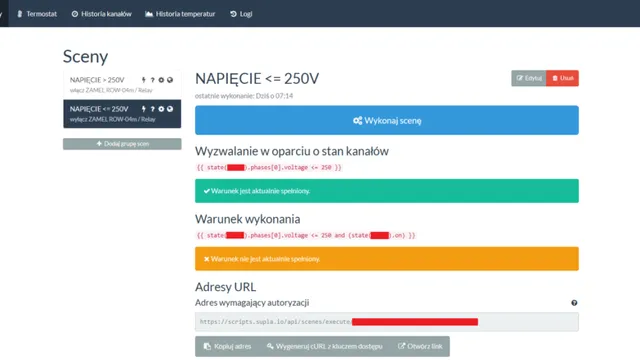Add a scene group with Dodaj grupę scen
Image resolution: width=640 pixels, height=360 pixels.
pos(122,144)
